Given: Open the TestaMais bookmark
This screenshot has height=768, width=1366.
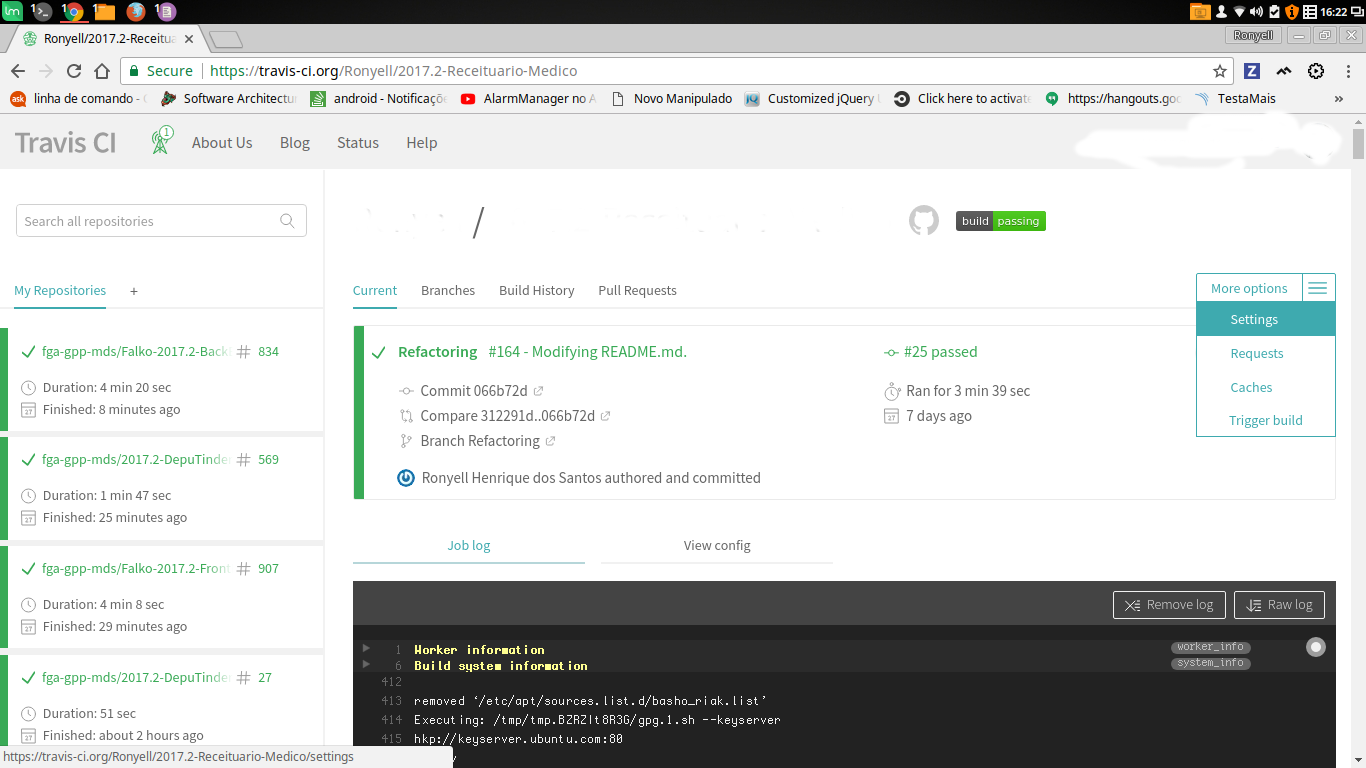Looking at the screenshot, I should [x=1236, y=99].
